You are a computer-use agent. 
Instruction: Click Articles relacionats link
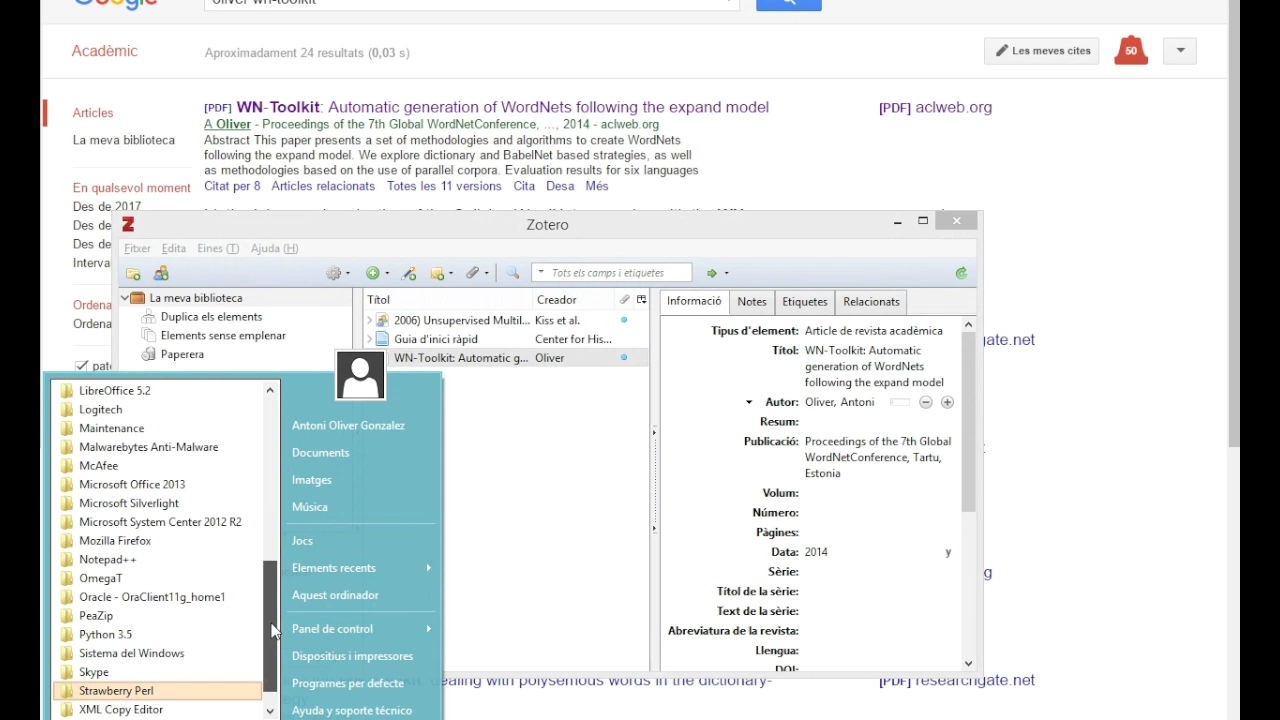coord(323,186)
